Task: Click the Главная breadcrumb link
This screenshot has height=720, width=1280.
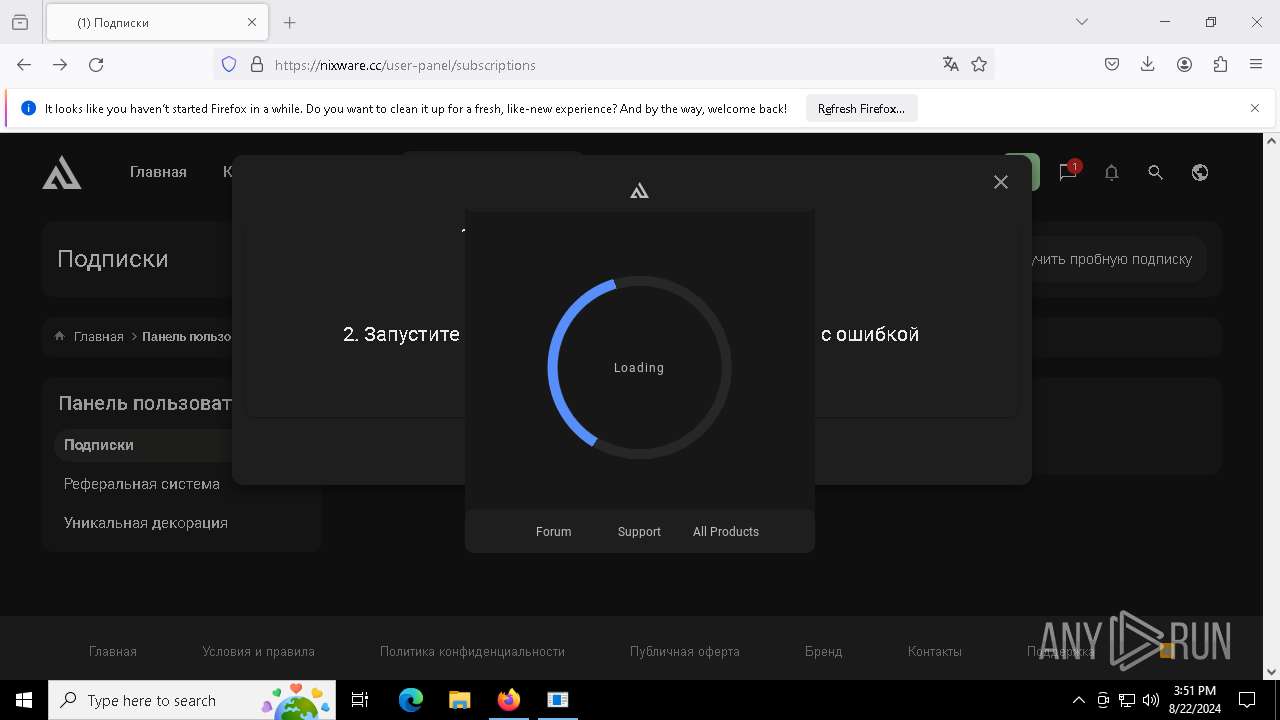Action: [x=98, y=337]
